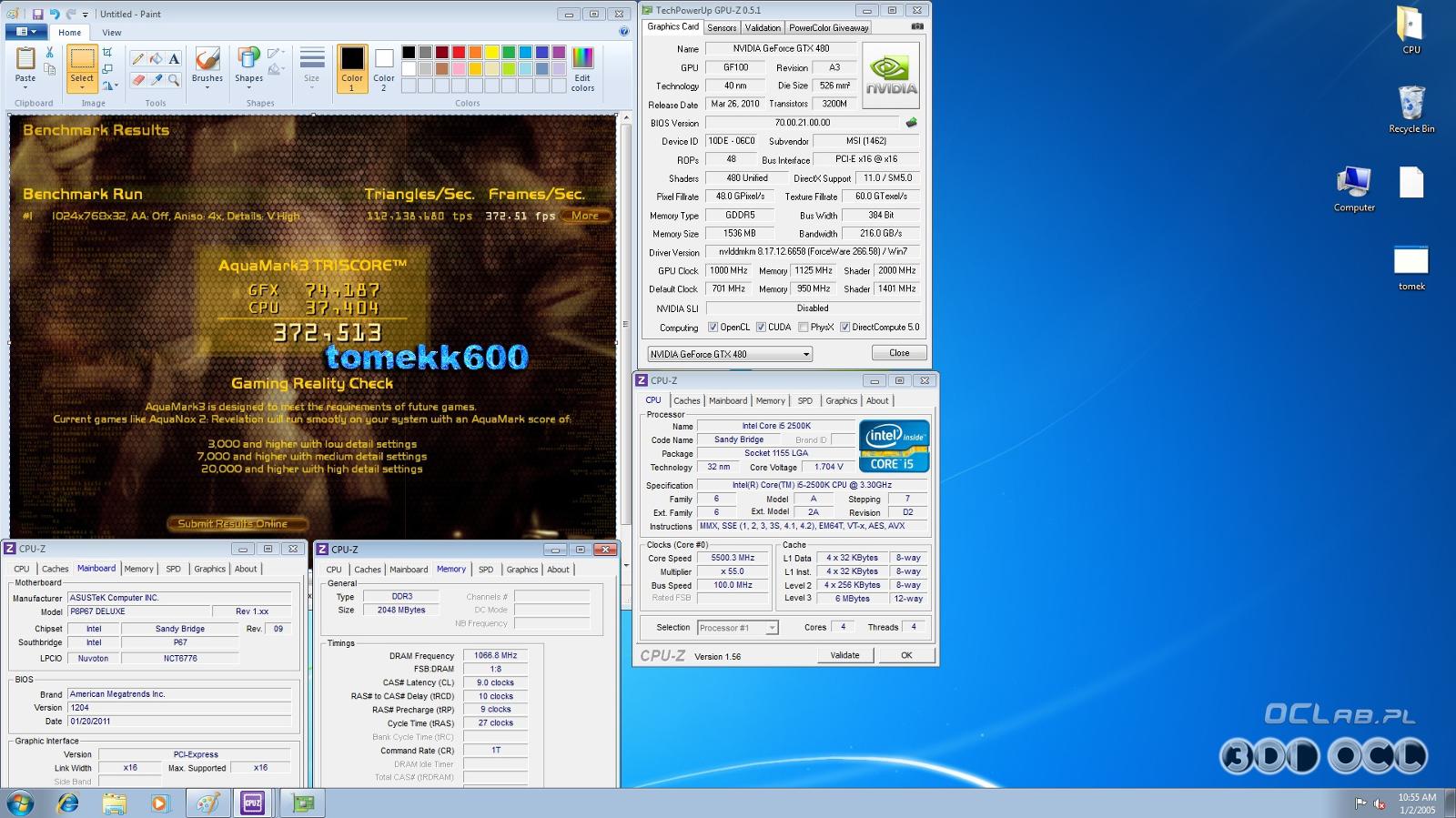Open Windows Explorer from the taskbar
The height and width of the screenshot is (818, 1456).
(114, 803)
